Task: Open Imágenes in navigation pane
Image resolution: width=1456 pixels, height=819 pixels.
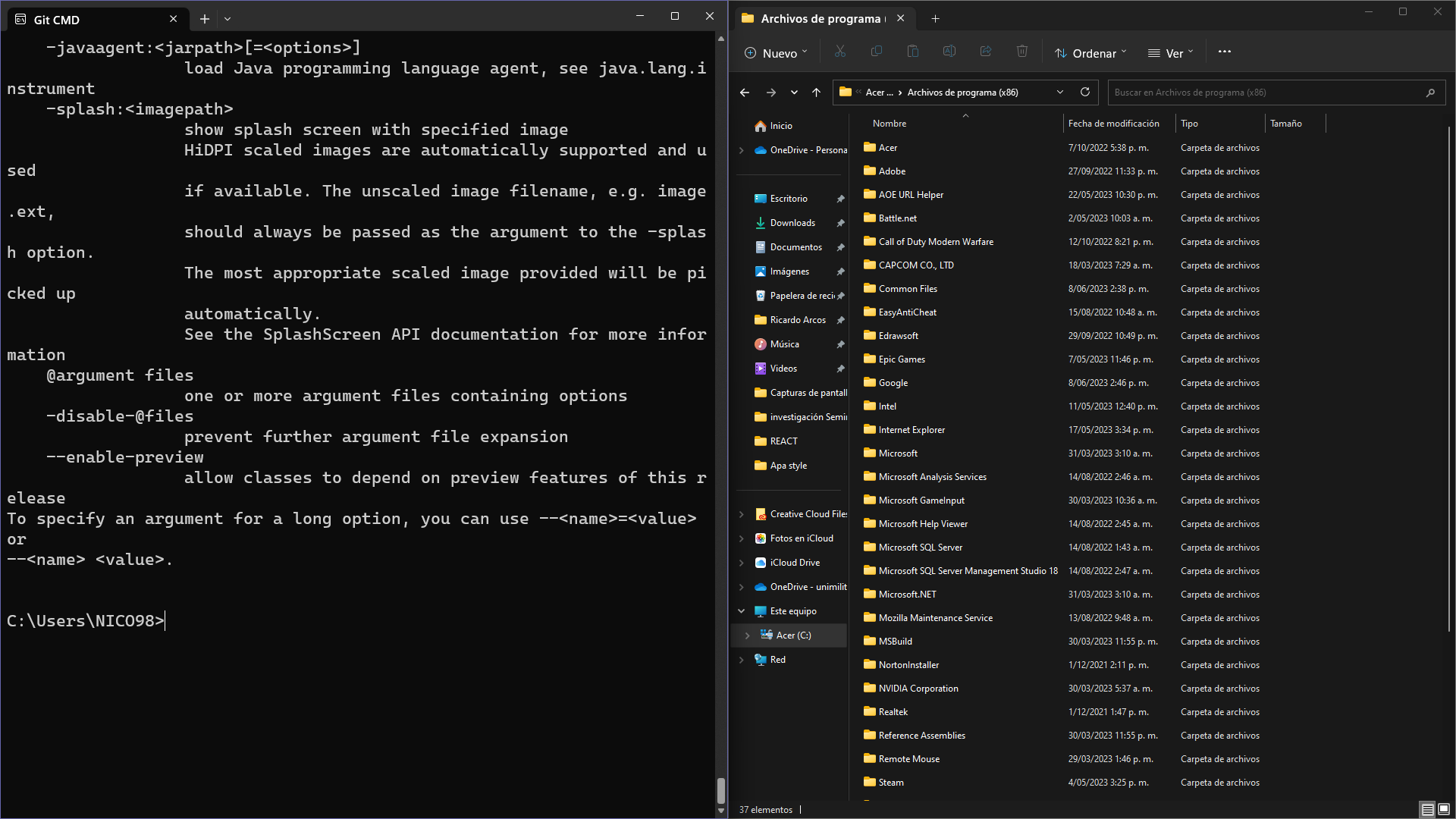Action: point(789,271)
